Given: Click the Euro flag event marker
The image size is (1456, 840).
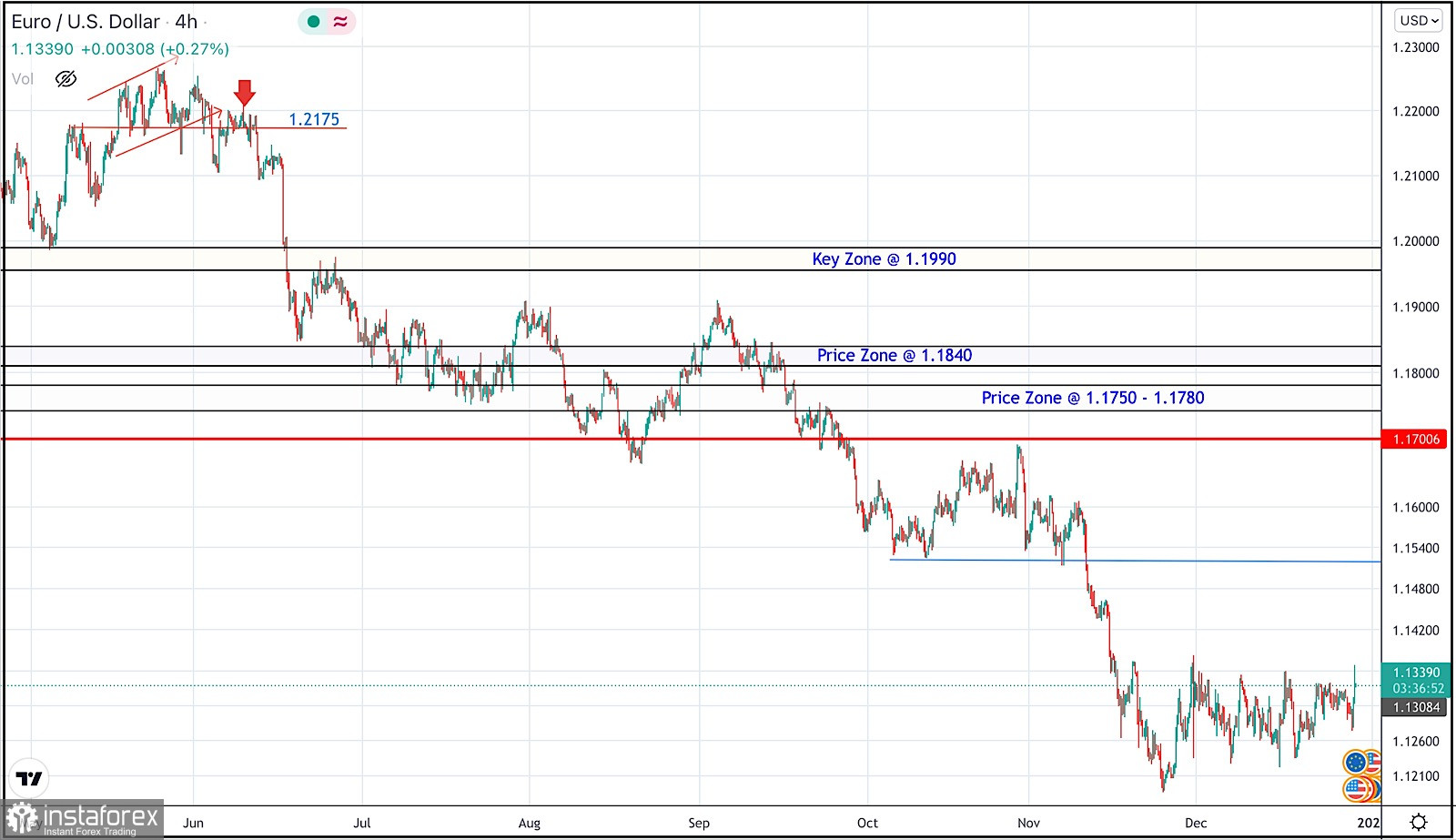Looking at the screenshot, I should tap(1355, 762).
